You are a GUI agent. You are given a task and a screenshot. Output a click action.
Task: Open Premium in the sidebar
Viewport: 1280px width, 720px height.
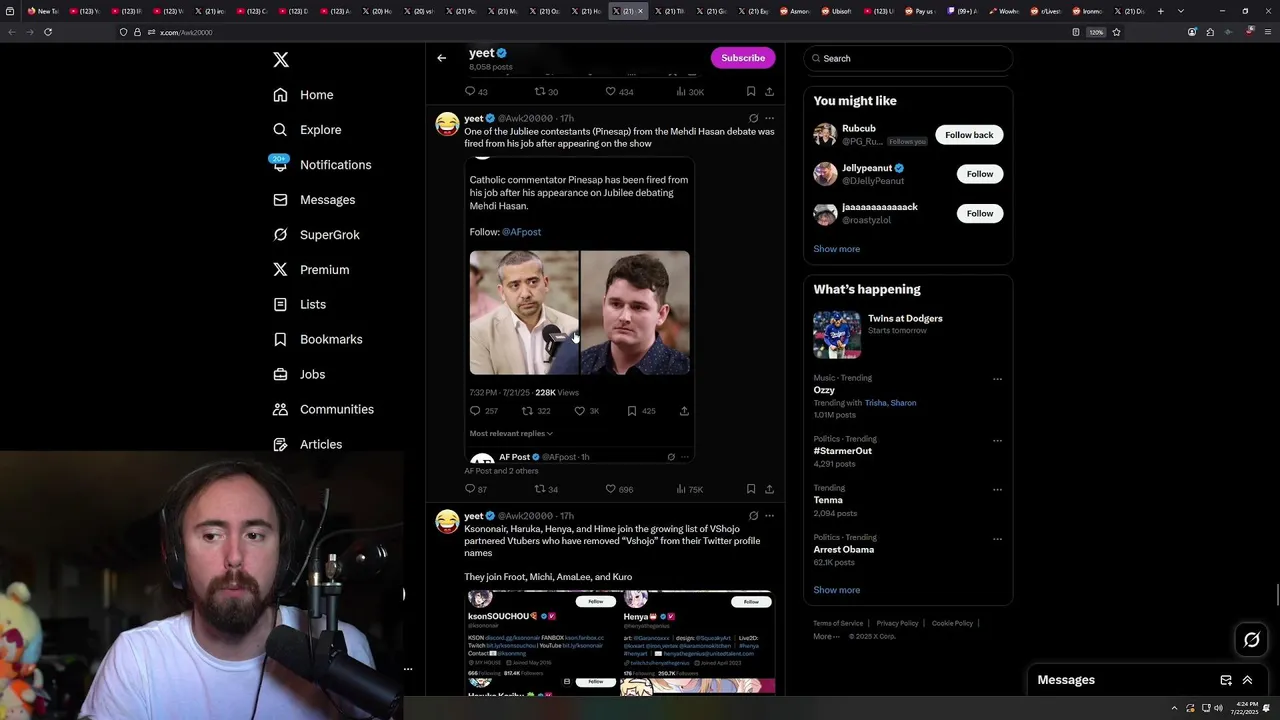[x=311, y=270]
